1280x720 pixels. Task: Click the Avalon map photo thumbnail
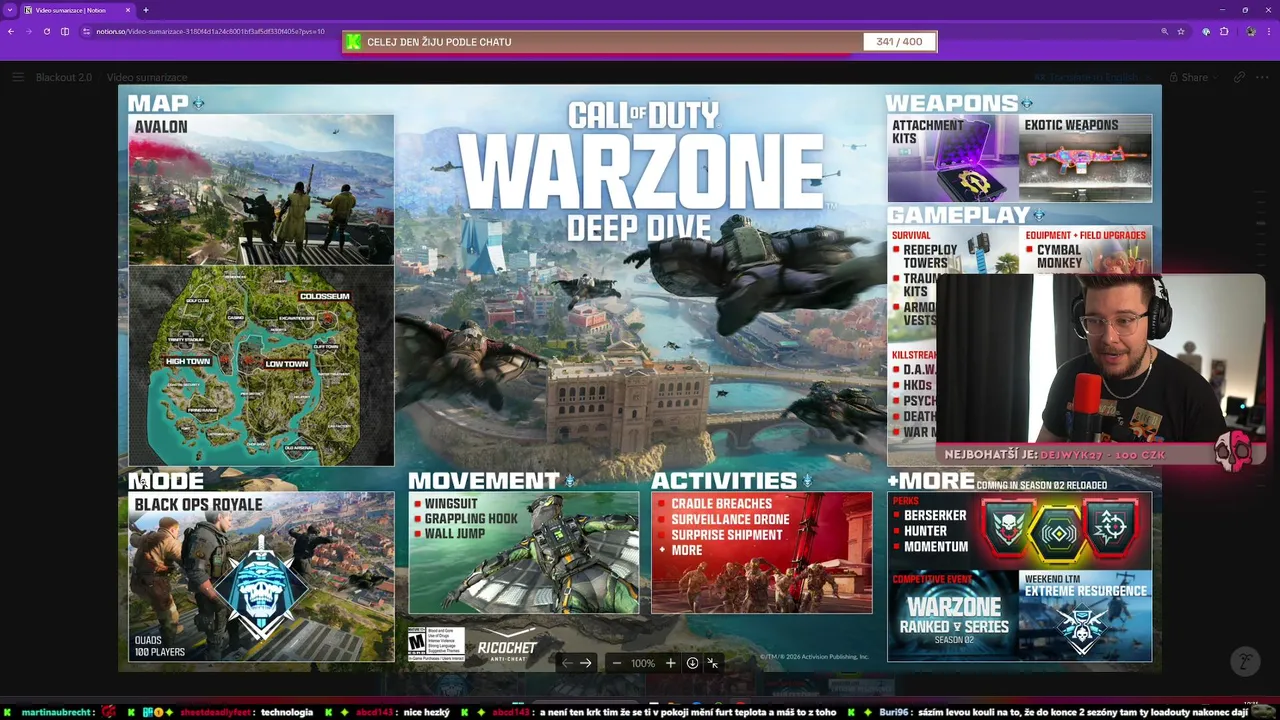pyautogui.click(x=261, y=189)
